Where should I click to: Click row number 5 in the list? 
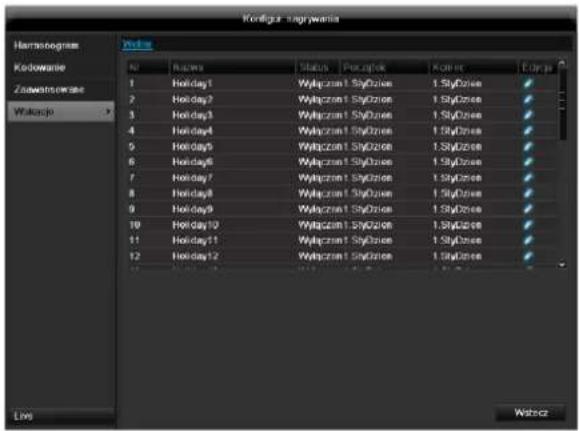[132, 147]
